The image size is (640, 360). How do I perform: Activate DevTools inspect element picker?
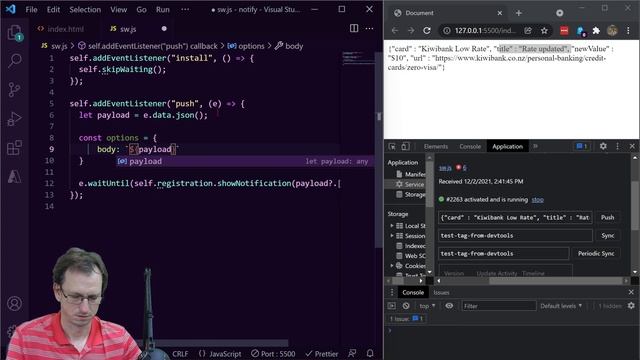392,146
